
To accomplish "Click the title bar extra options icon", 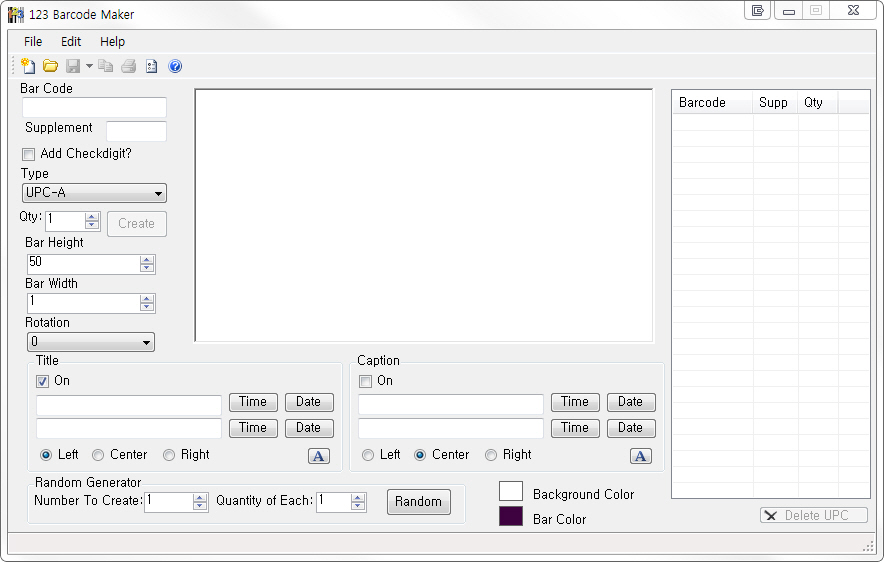I will click(758, 11).
